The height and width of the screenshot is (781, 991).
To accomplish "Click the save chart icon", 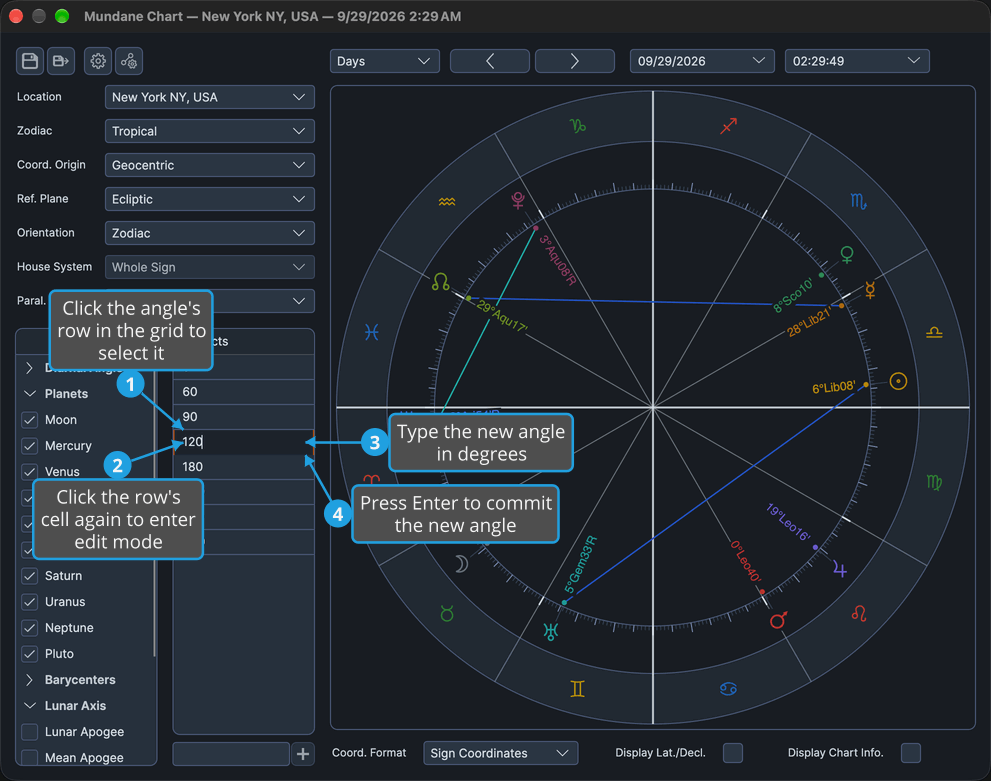I will [x=30, y=61].
